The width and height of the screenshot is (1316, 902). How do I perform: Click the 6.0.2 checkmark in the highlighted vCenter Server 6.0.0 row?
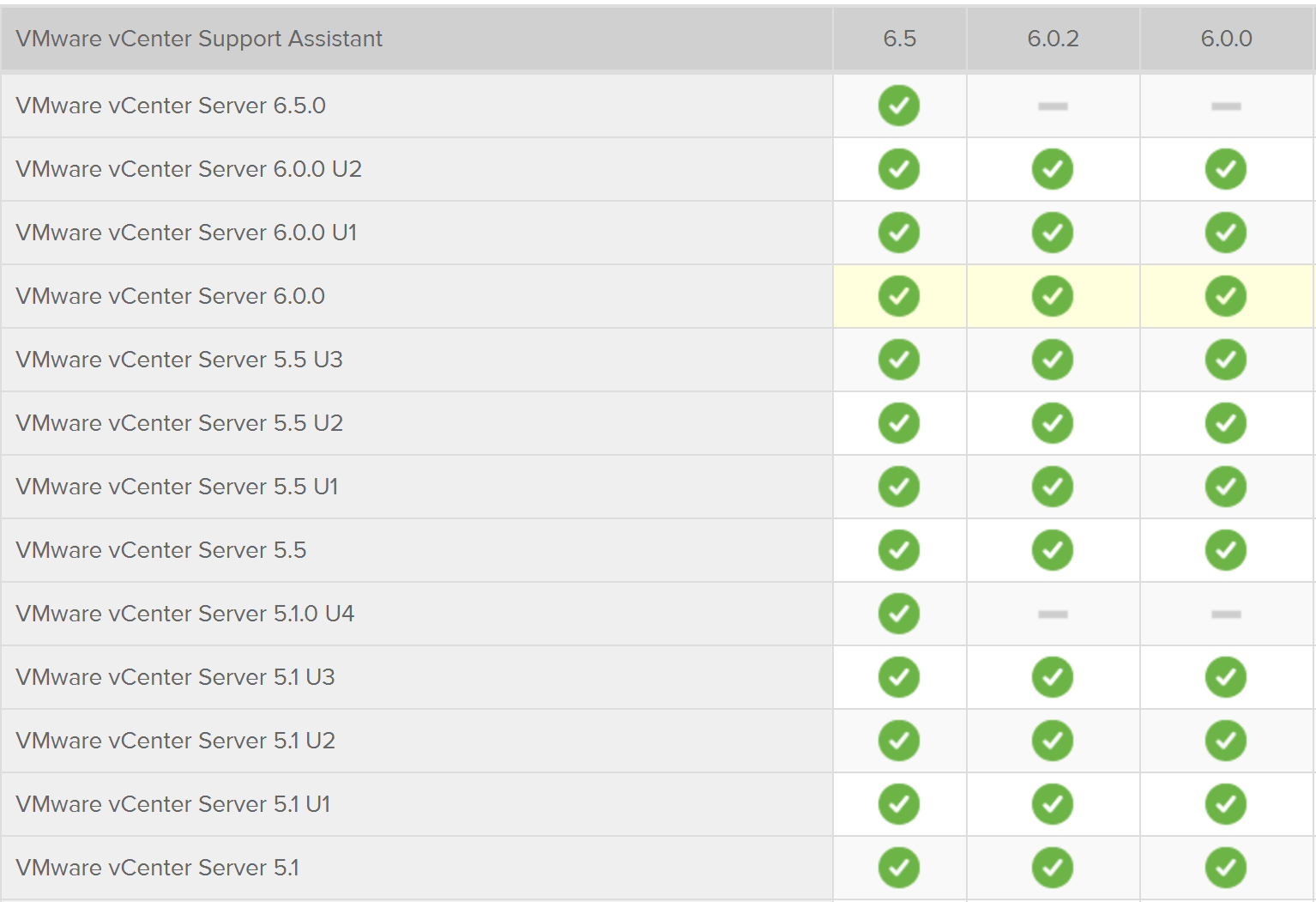1053,296
